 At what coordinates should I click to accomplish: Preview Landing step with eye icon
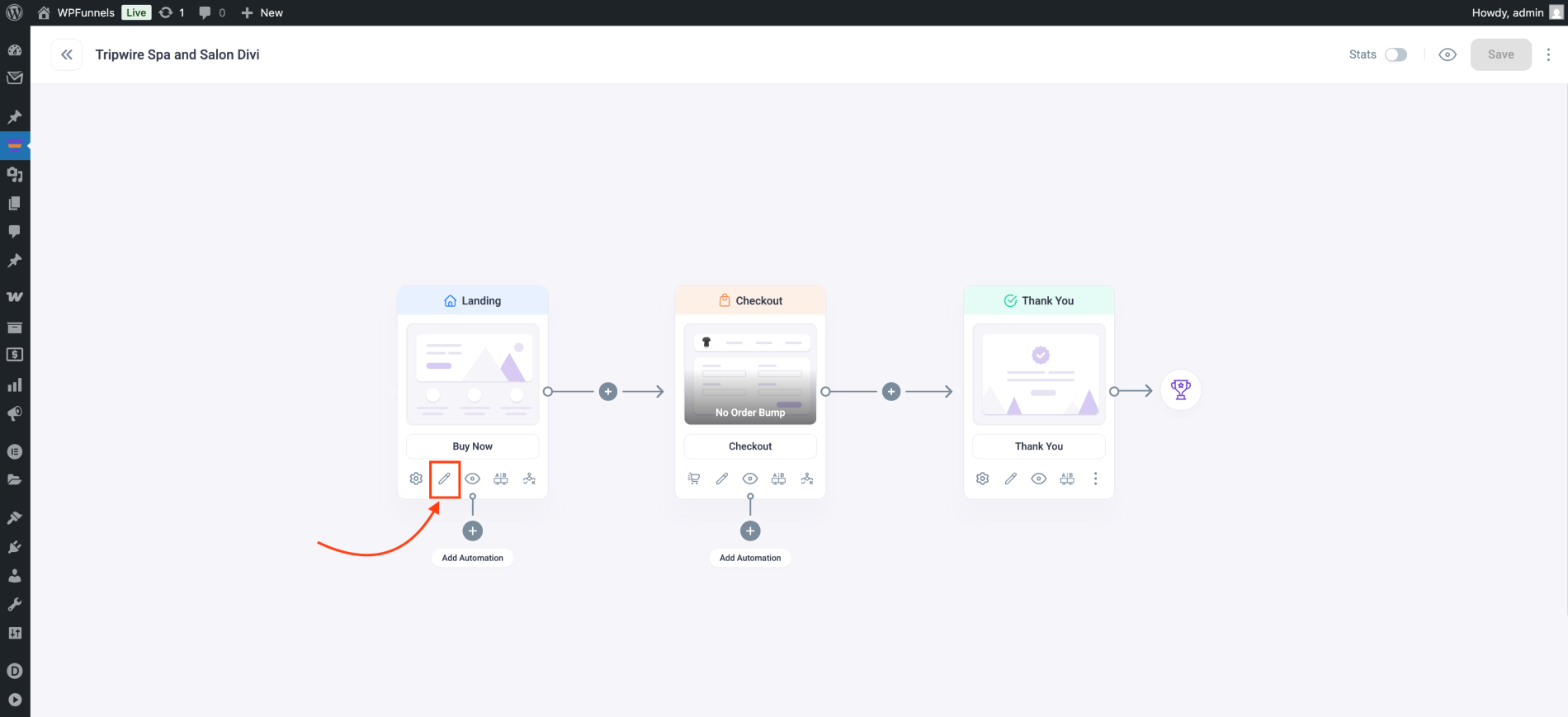[x=472, y=479]
